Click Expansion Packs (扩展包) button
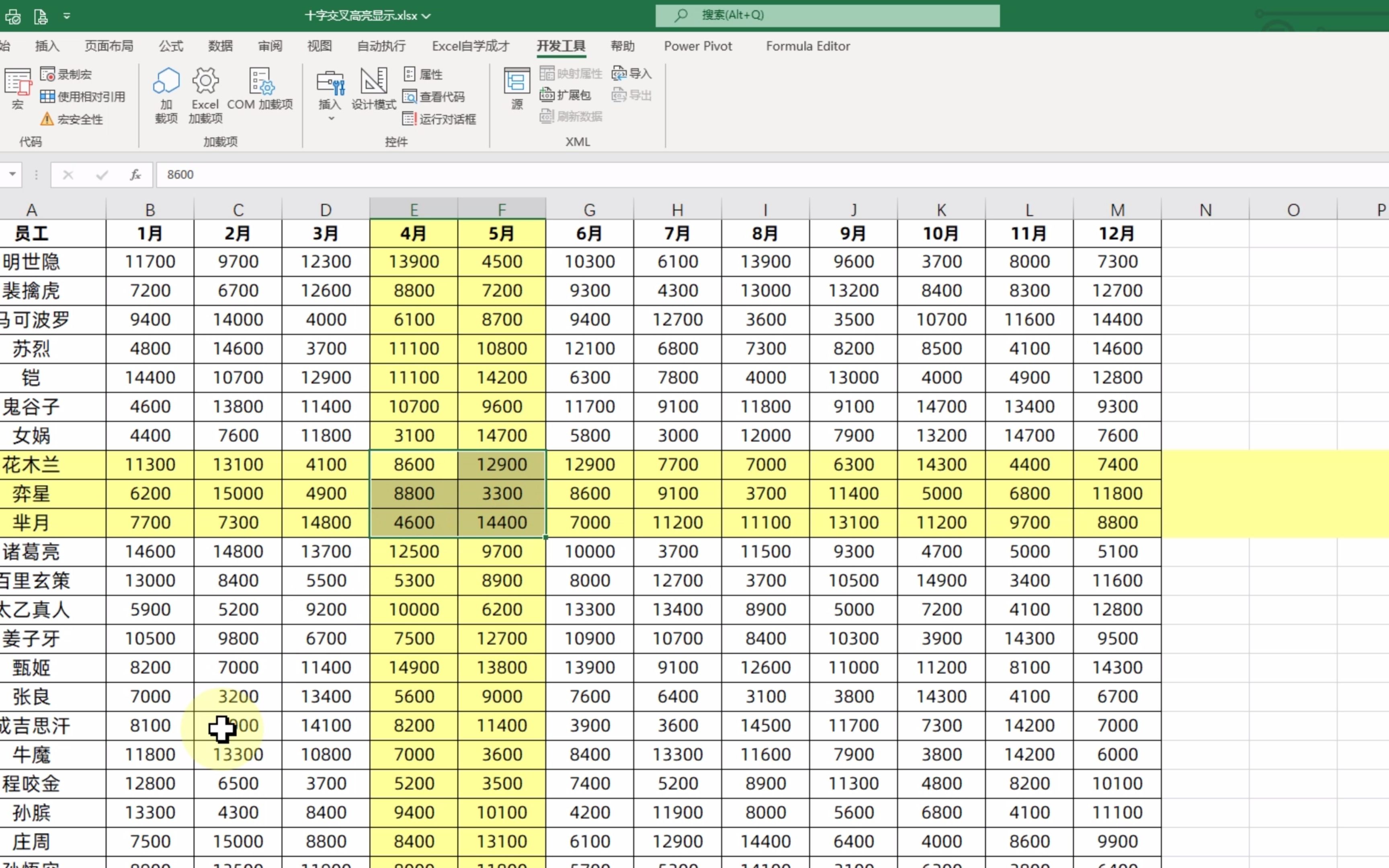This screenshot has width=1389, height=868. (x=565, y=95)
